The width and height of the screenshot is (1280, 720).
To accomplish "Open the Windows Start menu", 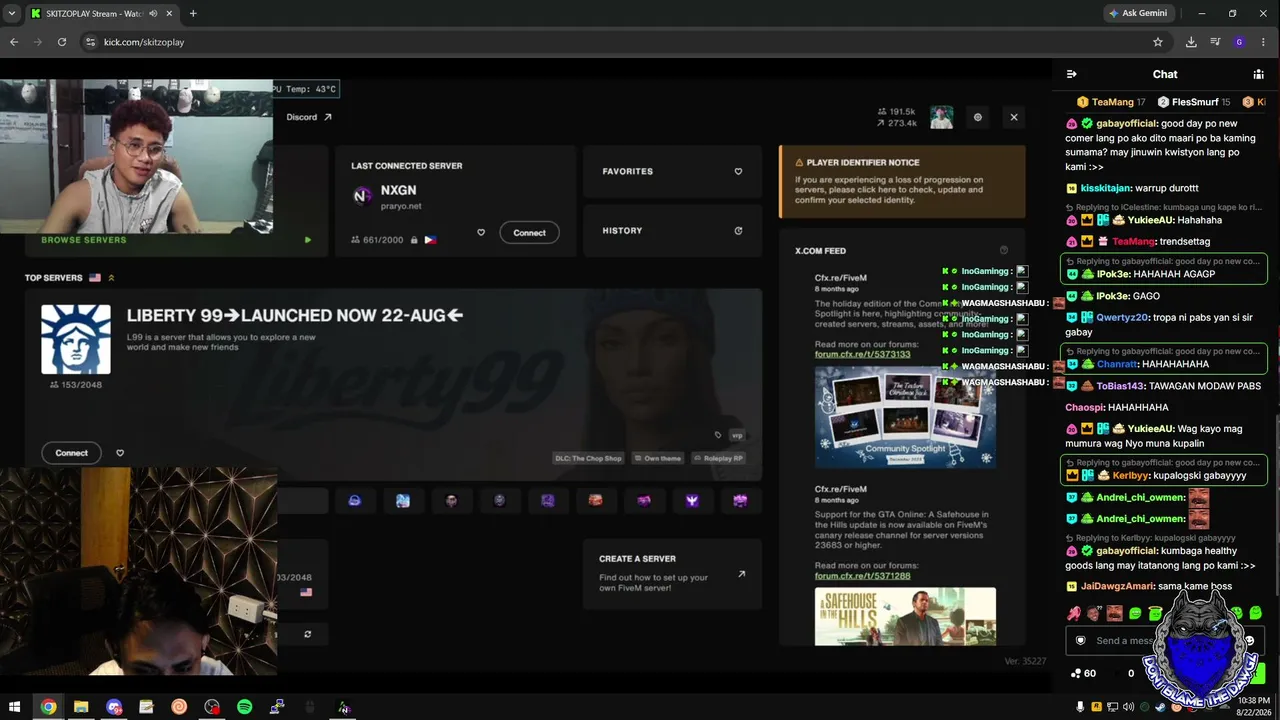I will coord(15,707).
